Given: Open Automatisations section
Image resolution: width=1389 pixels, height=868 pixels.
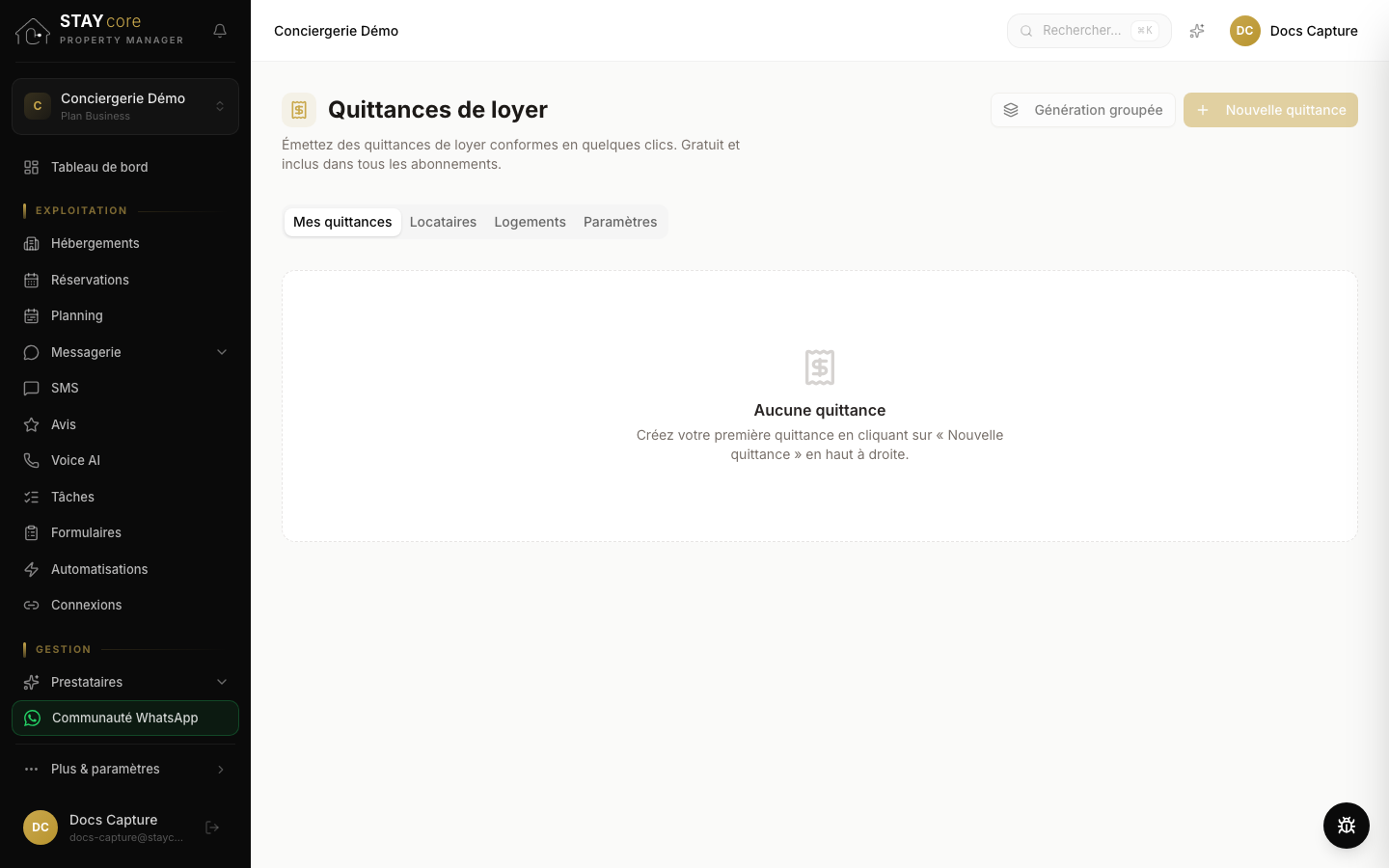Looking at the screenshot, I should click(125, 569).
